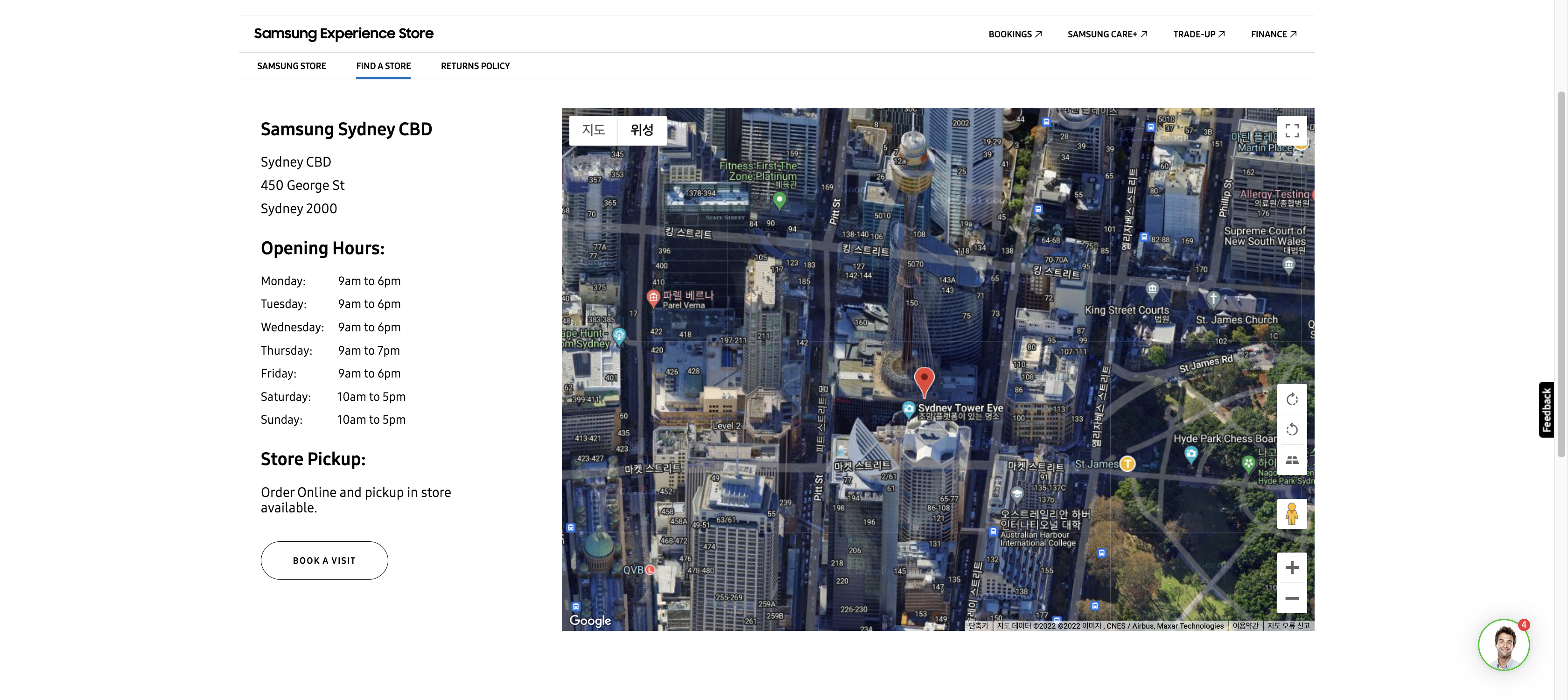Open the Feedback side tab
Screen dimensions: 1568x700
pos(1546,409)
